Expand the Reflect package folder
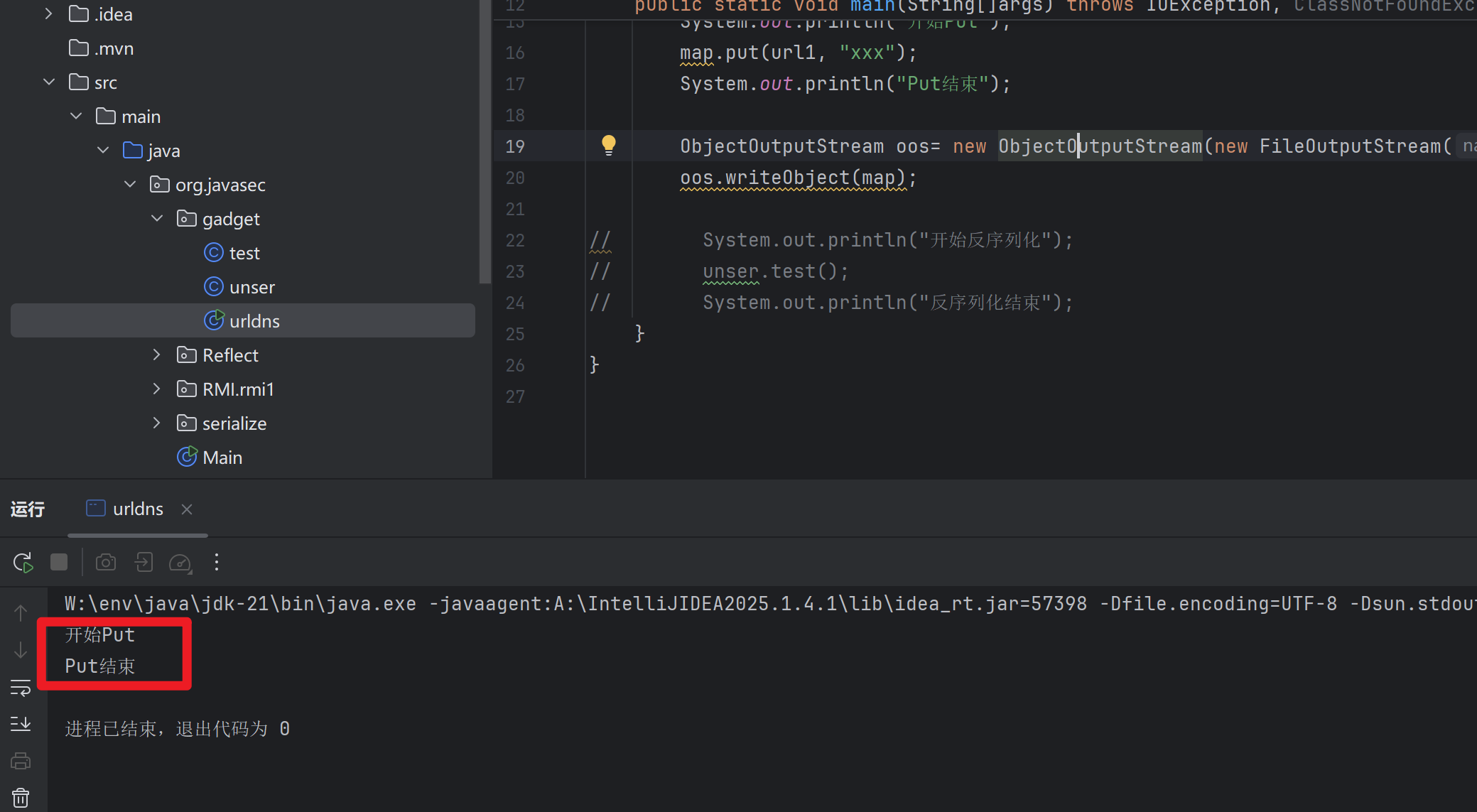1477x812 pixels. (x=157, y=355)
